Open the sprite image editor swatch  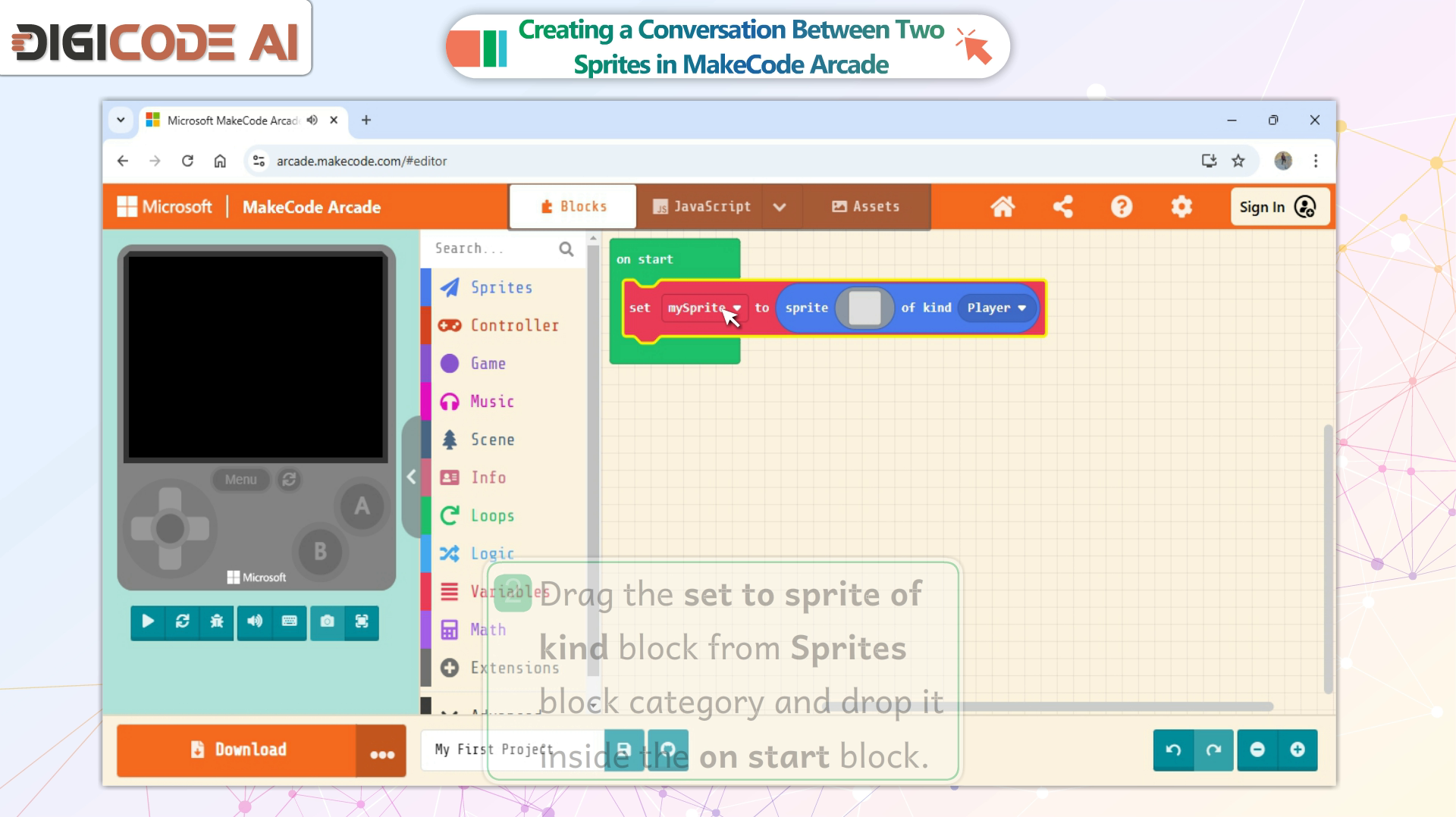point(864,308)
